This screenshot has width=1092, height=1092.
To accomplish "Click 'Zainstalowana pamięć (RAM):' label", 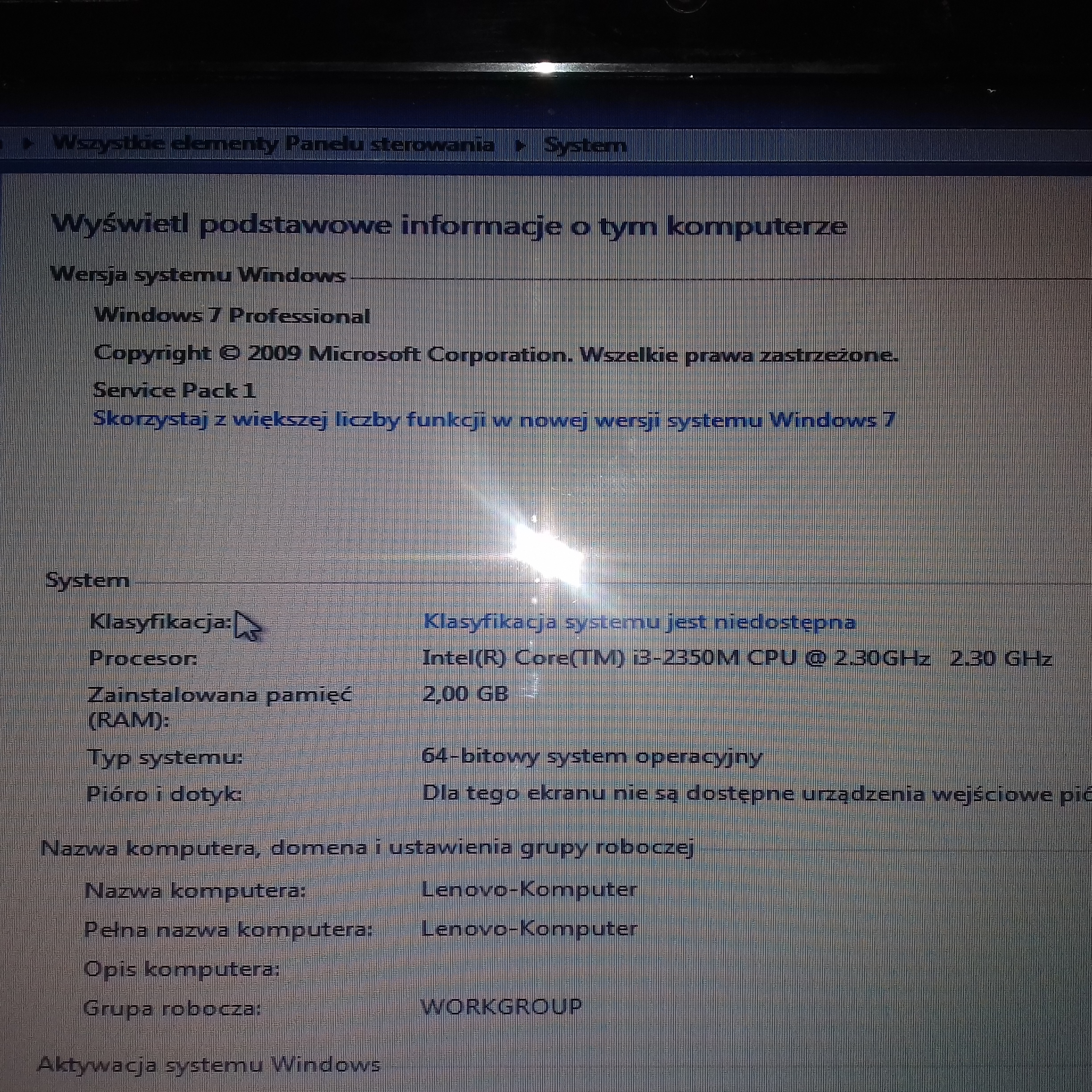I will point(220,707).
